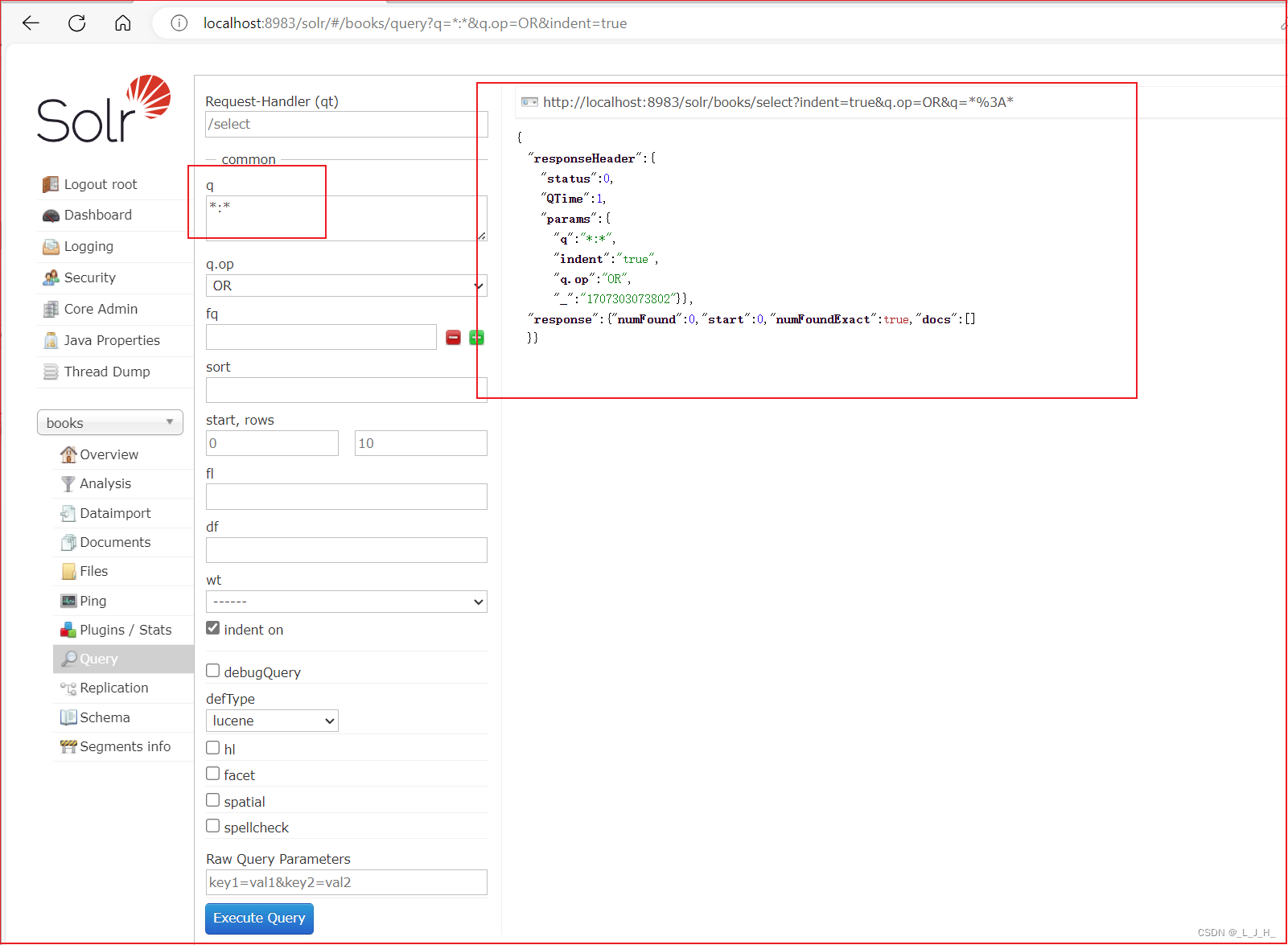1288x945 pixels.
Task: Open the q.op dropdown showing OR
Action: pos(347,286)
